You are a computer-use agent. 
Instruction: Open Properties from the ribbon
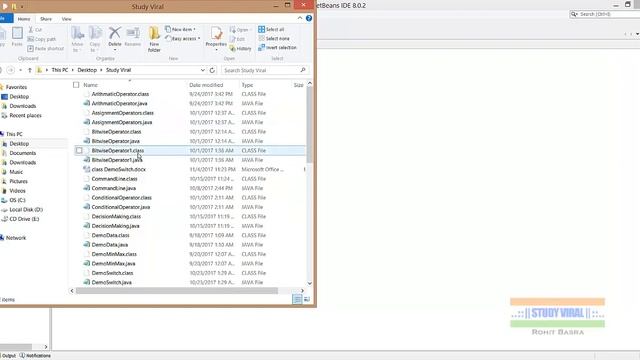click(x=216, y=37)
